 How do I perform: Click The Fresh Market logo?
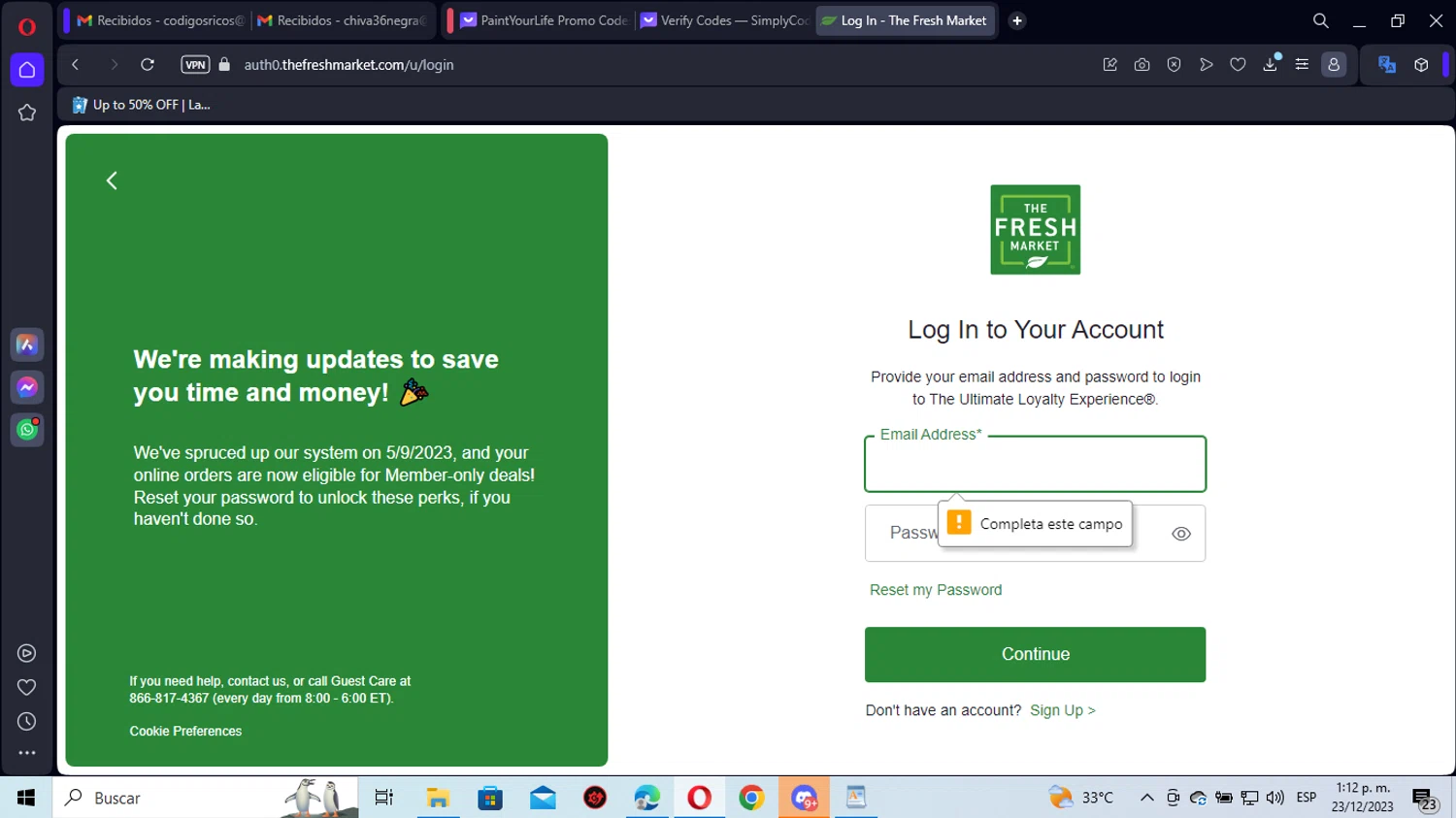click(x=1036, y=230)
